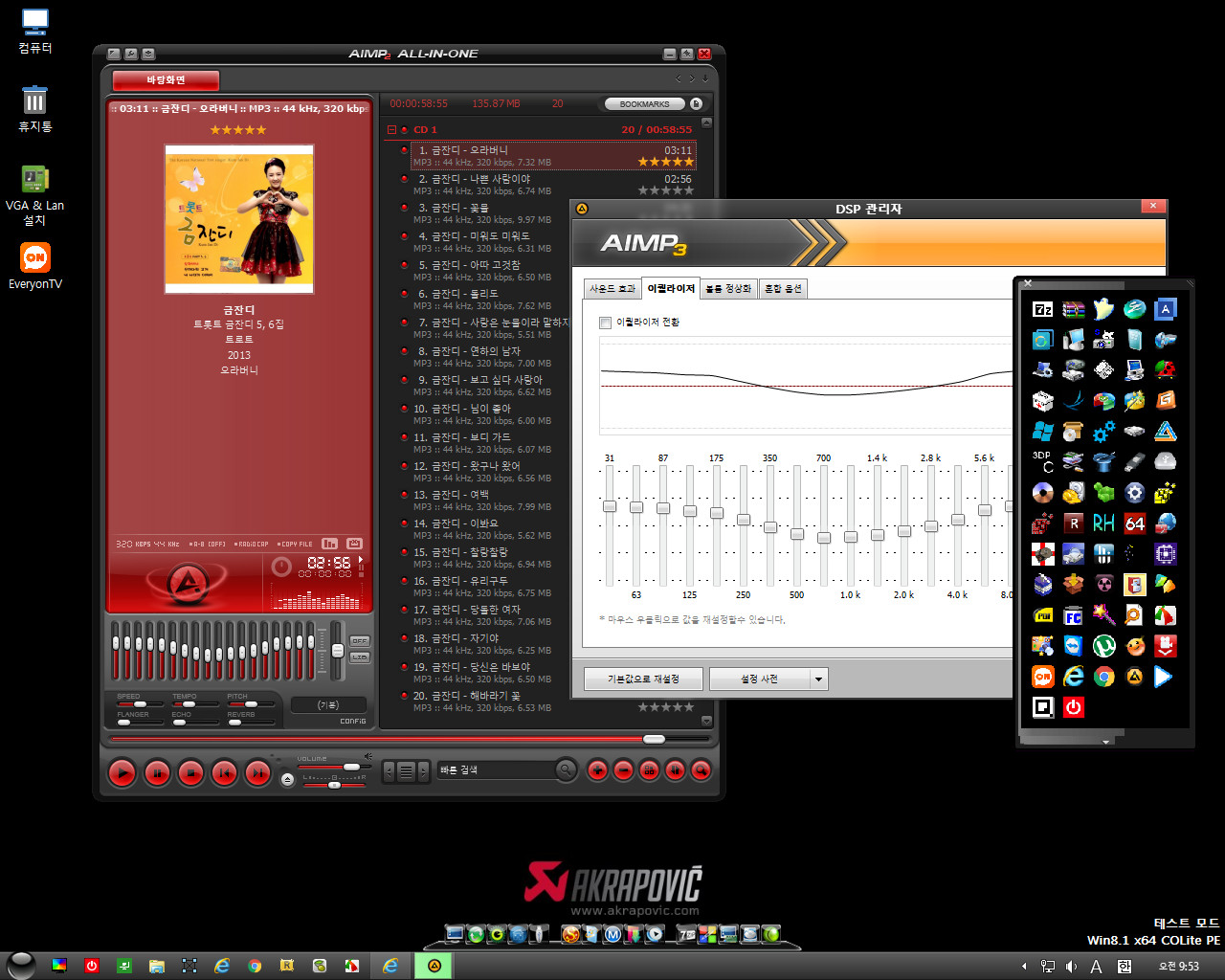Toggle the bookmarks B button
Viewport: 1225px width, 980px height.
pos(696,103)
